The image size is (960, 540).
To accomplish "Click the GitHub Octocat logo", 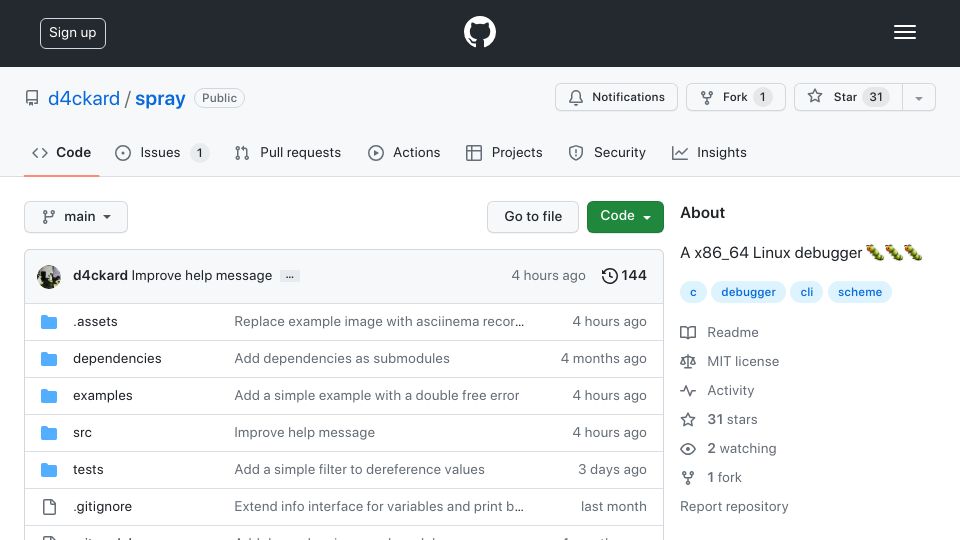I will pyautogui.click(x=479, y=32).
